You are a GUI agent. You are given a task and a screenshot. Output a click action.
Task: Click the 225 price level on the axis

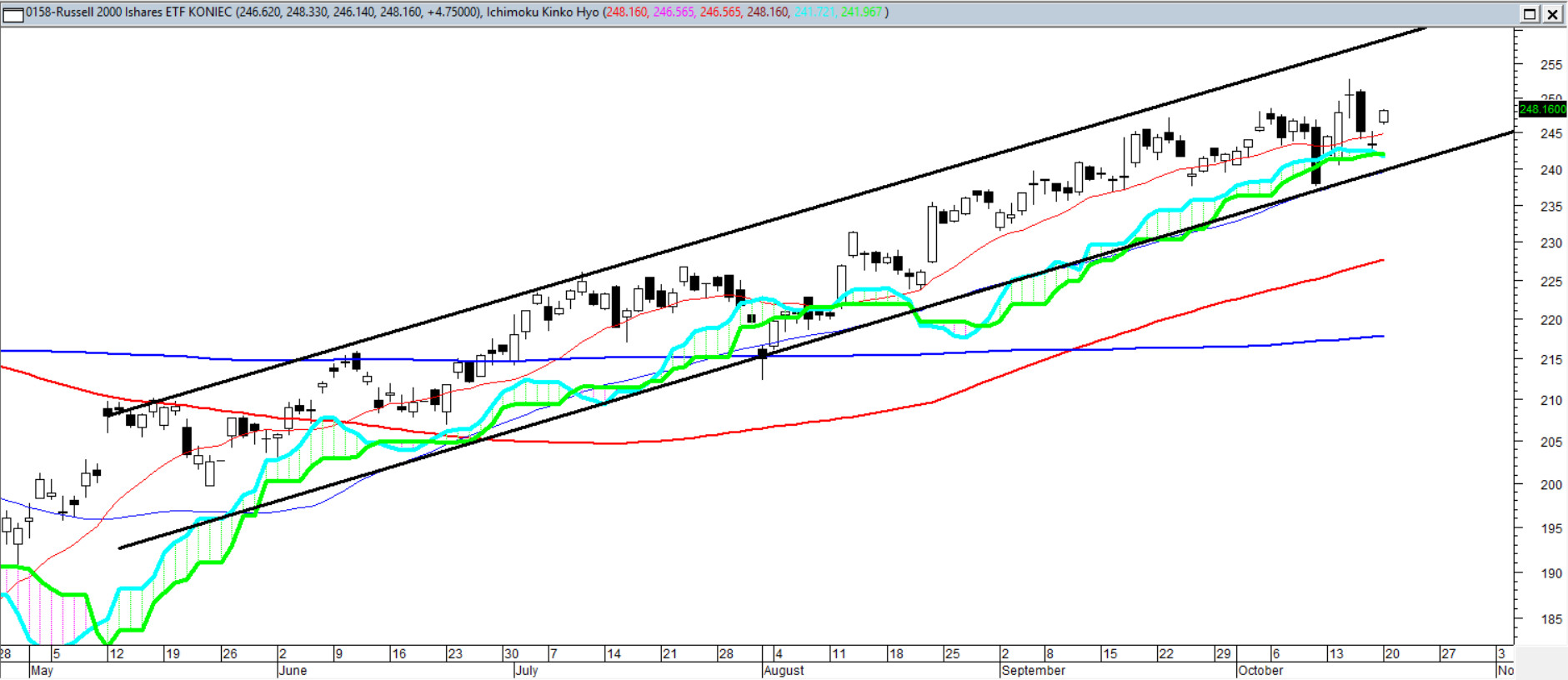pyautogui.click(x=1550, y=282)
